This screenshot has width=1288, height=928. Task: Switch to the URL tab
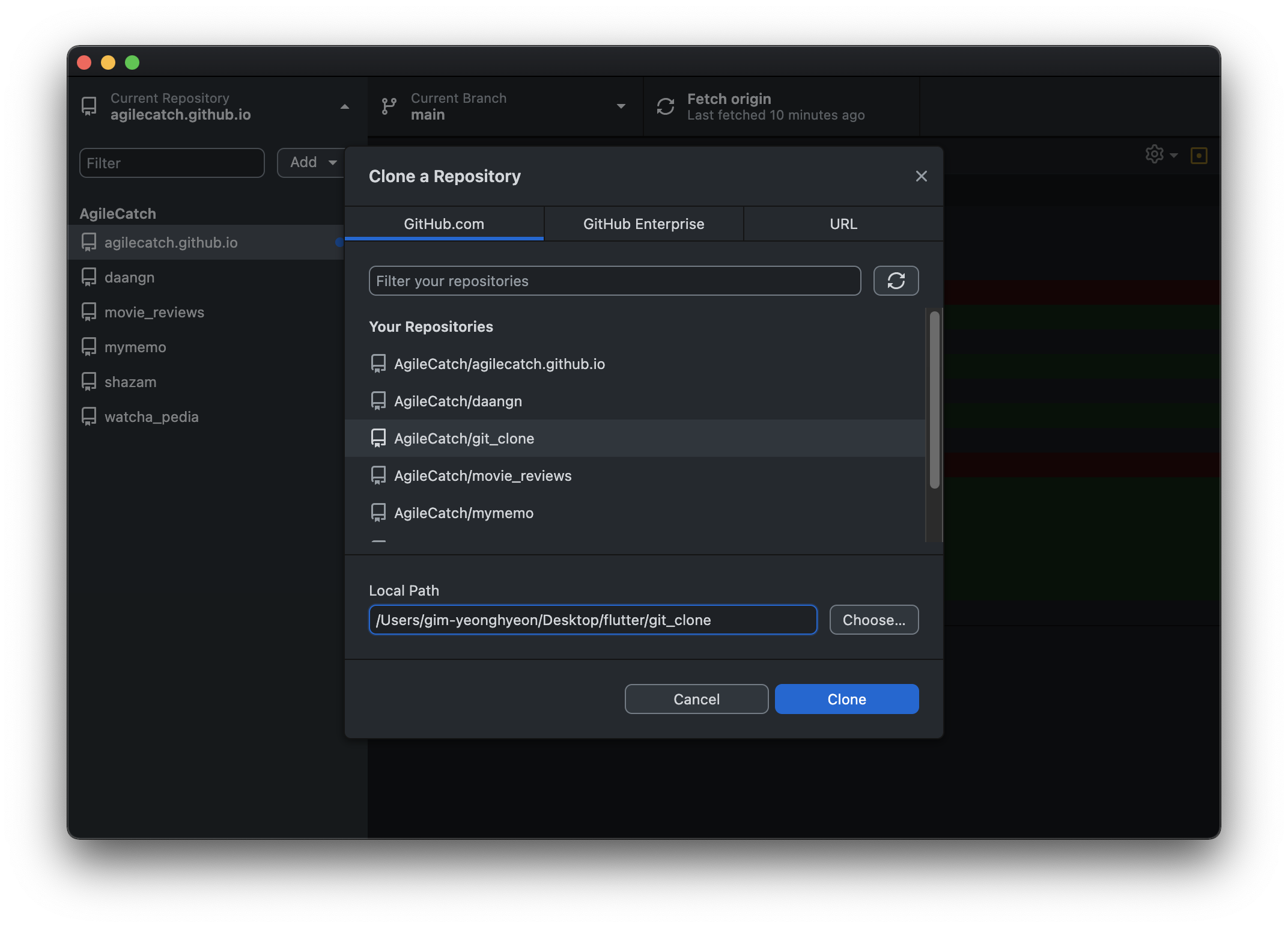(x=843, y=224)
